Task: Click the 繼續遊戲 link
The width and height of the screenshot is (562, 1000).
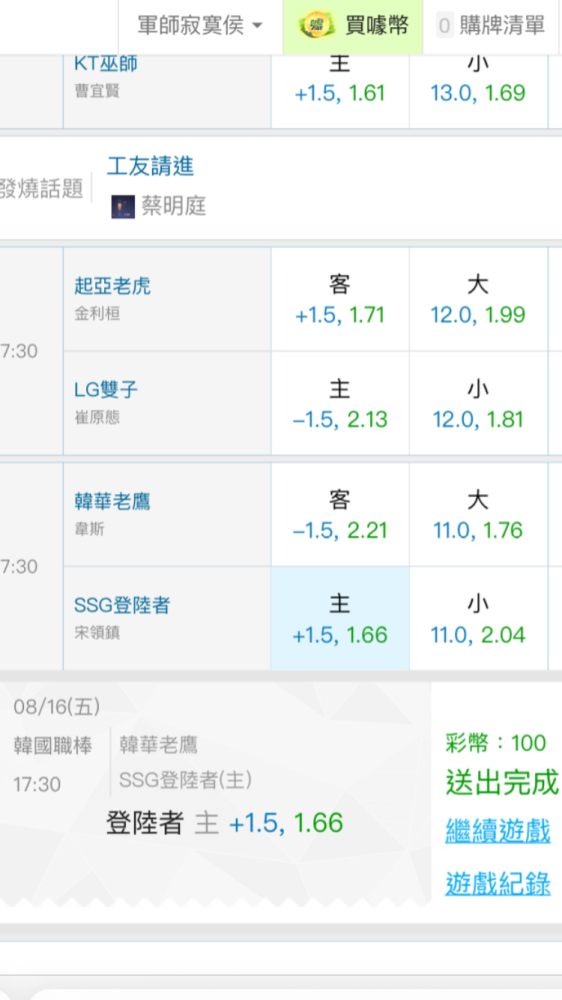Action: point(498,832)
